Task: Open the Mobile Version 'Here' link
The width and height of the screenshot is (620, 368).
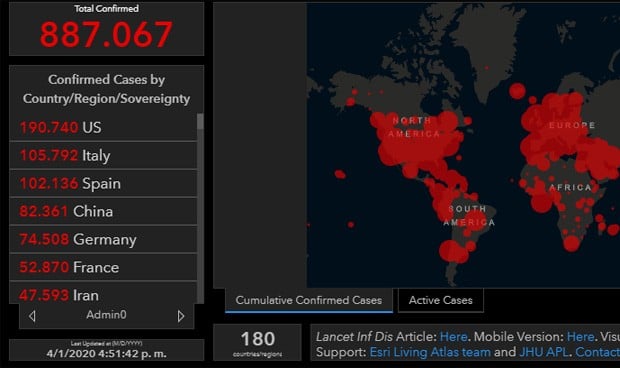Action: click(x=580, y=337)
